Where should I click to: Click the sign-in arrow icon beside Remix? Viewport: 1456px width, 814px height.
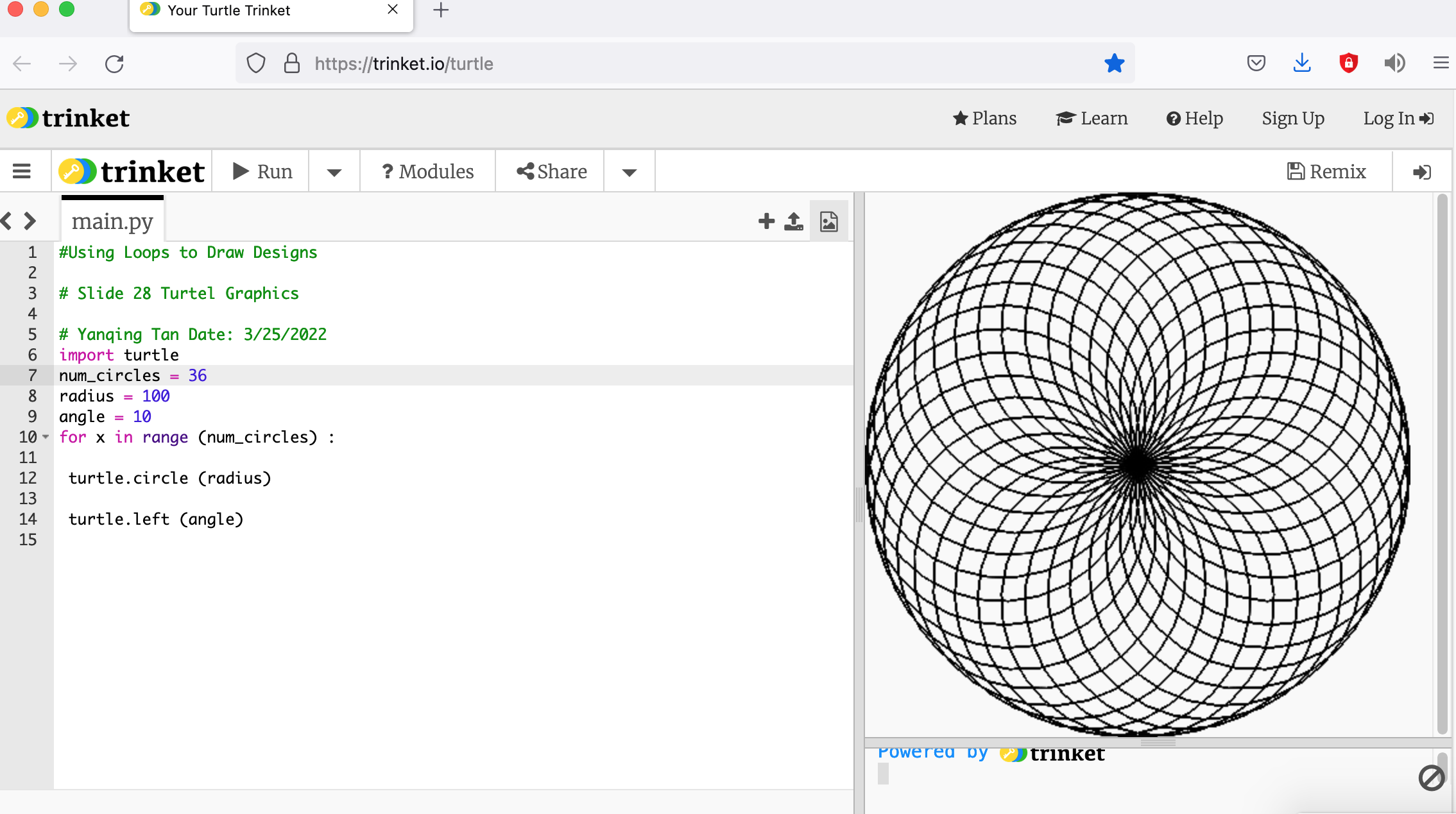[x=1422, y=172]
